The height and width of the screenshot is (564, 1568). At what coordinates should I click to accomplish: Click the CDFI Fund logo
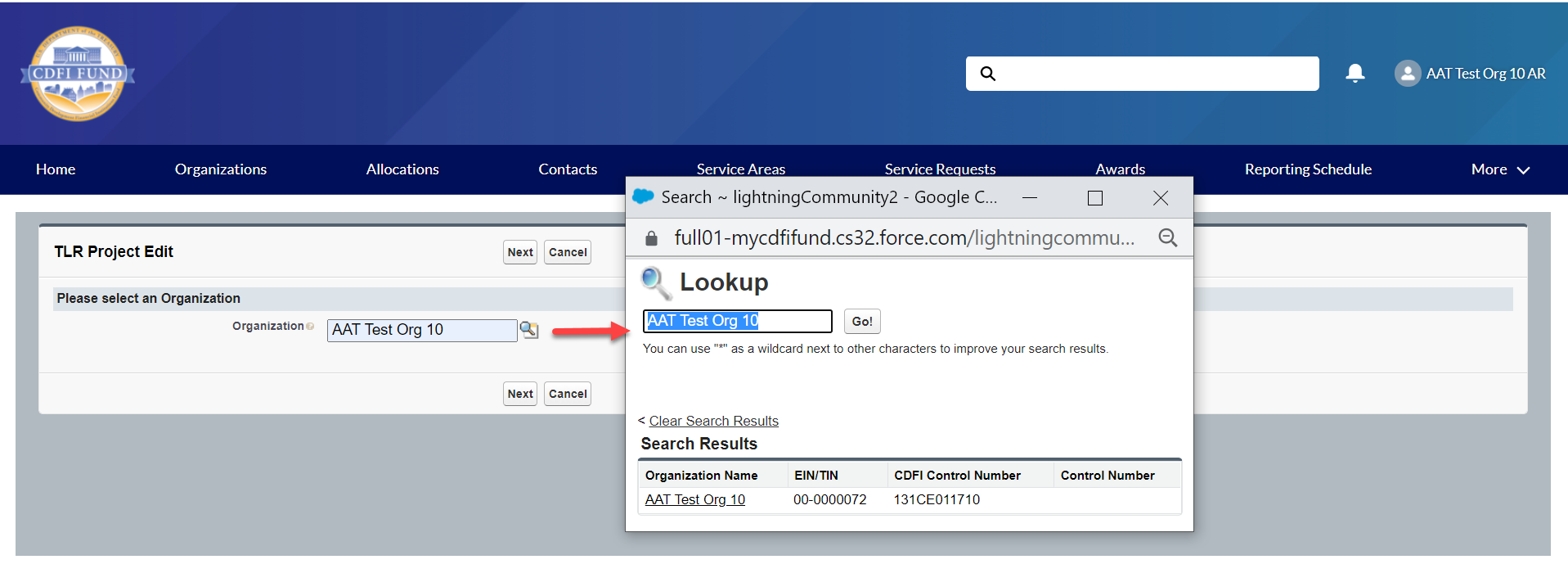(x=78, y=74)
